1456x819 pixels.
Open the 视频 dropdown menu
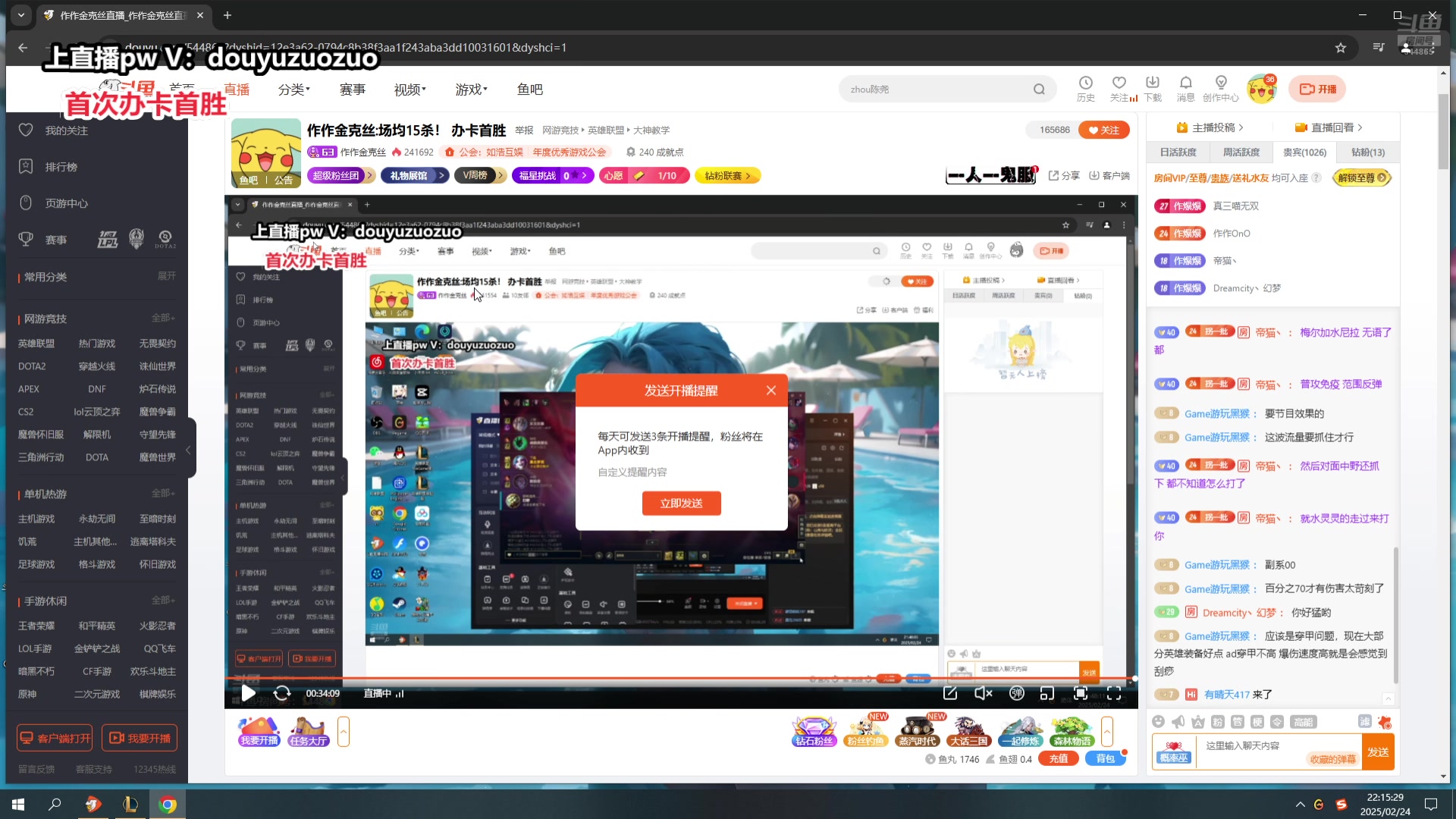pos(410,89)
